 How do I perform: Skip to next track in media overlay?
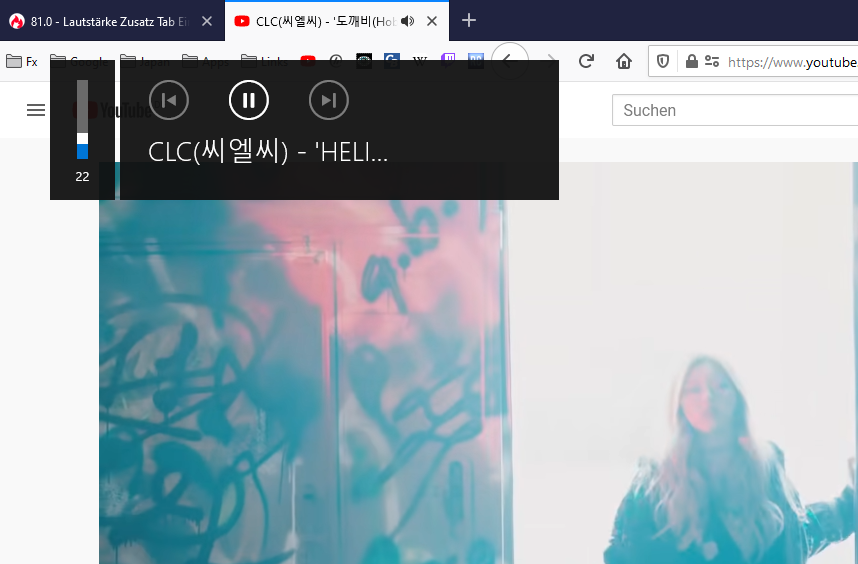(329, 100)
